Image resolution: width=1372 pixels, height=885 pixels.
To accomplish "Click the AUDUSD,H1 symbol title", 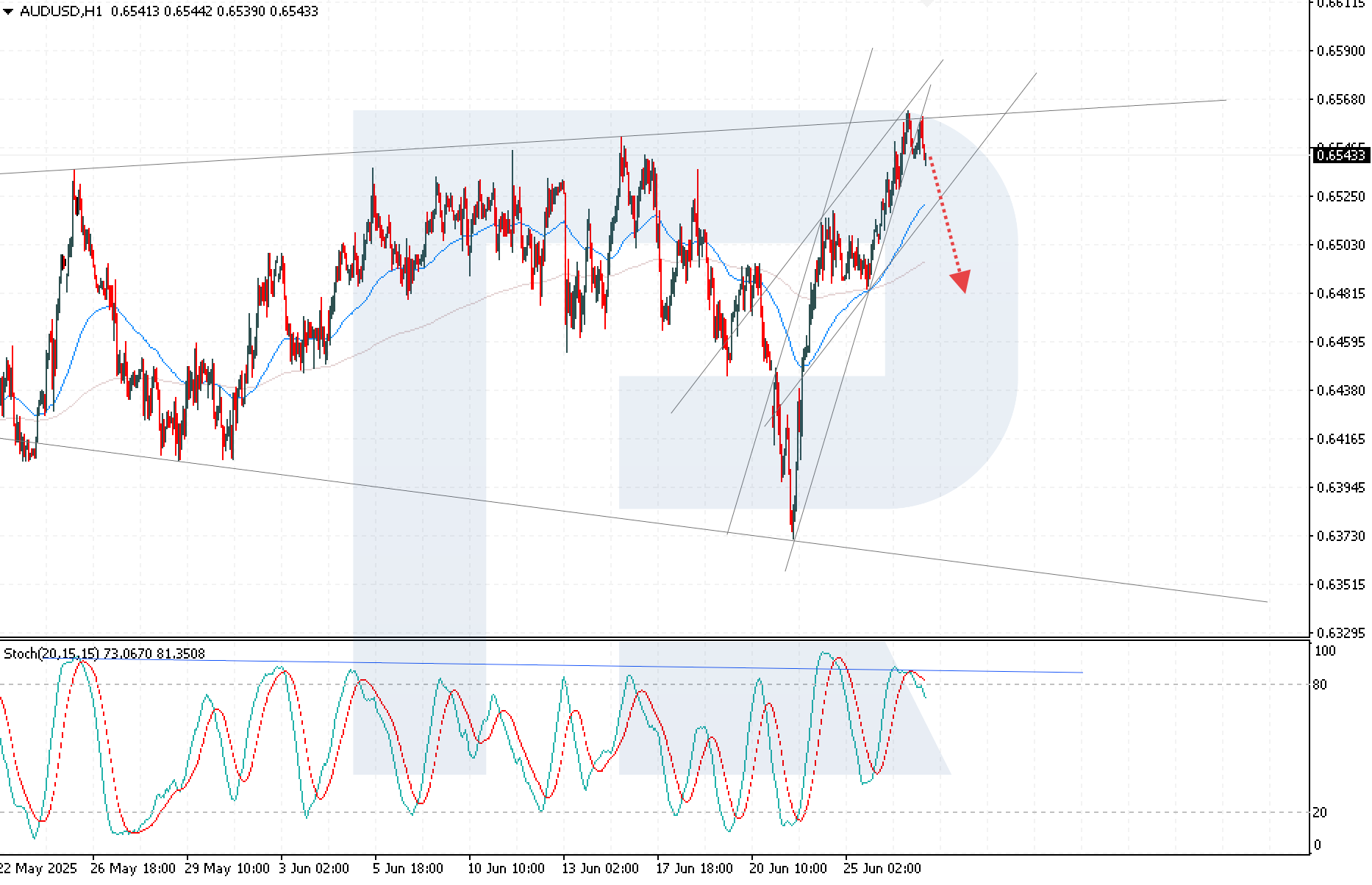I will 62,12.
